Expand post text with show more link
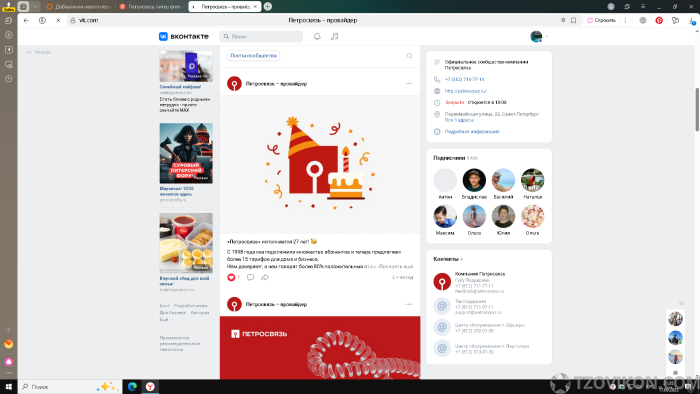This screenshot has width=700, height=394. [x=396, y=266]
